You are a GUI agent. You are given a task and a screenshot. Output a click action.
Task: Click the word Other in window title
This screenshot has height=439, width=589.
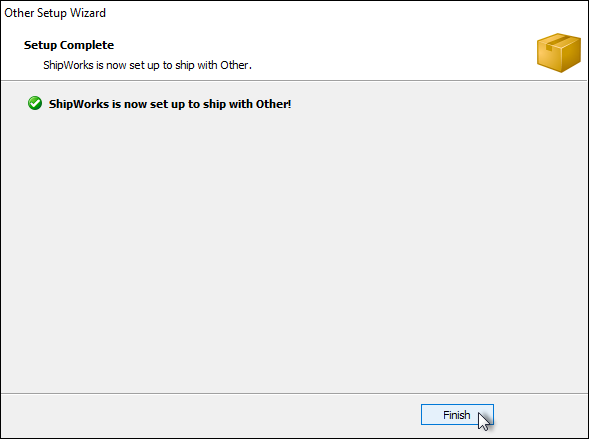coord(19,13)
